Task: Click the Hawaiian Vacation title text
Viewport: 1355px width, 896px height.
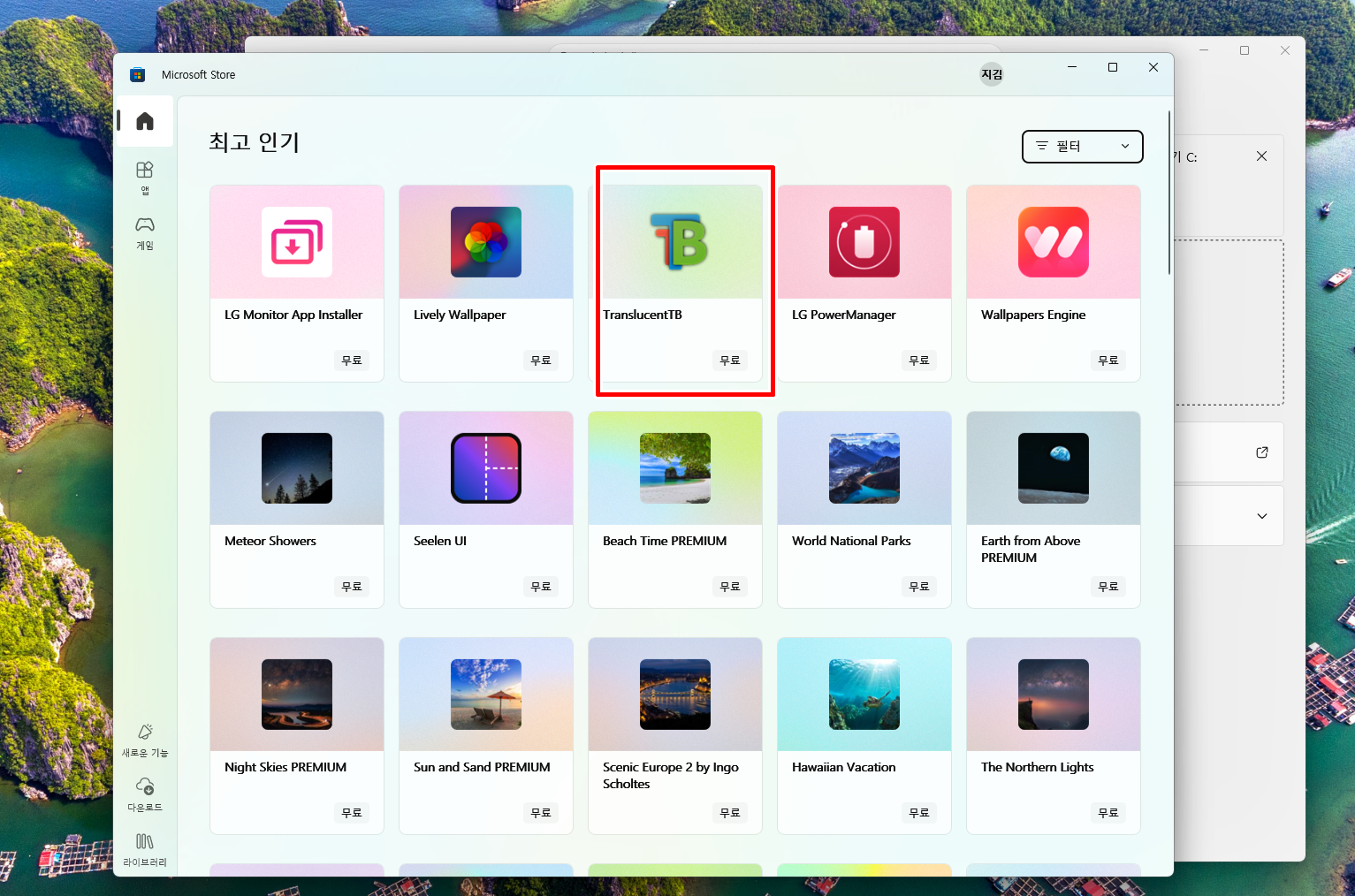Action: click(x=844, y=767)
